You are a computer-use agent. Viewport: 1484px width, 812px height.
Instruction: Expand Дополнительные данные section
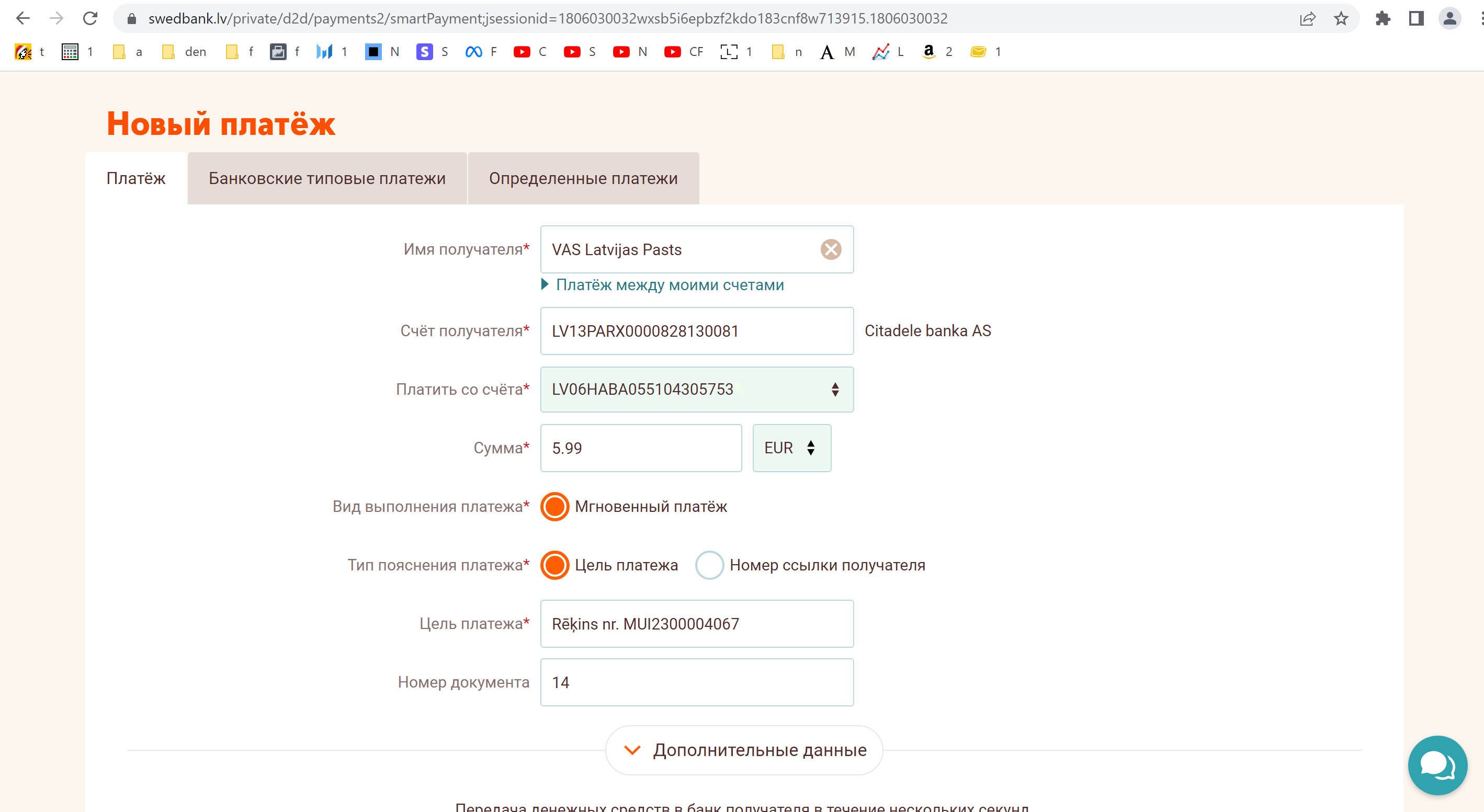[x=744, y=750]
